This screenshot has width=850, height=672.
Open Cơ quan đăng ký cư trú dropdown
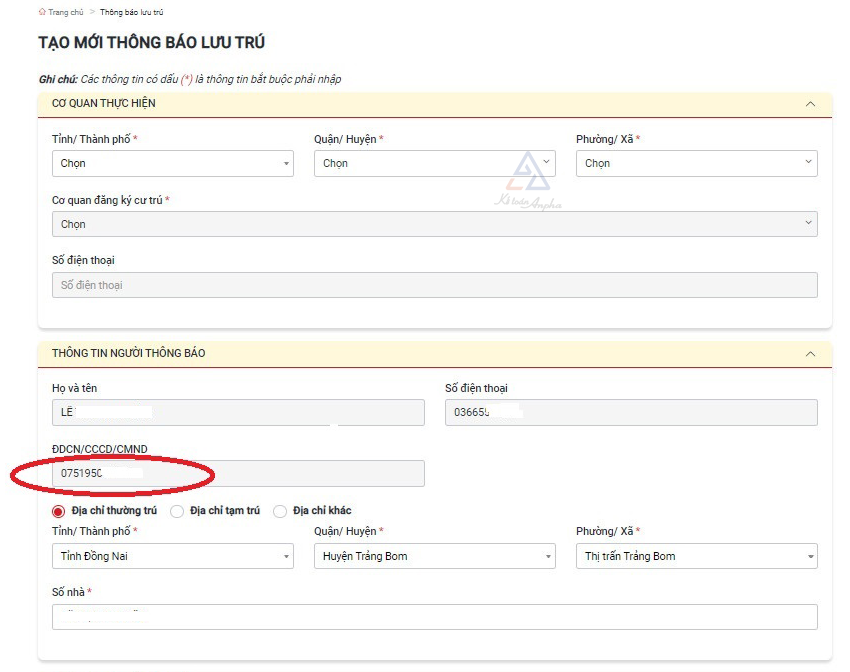(434, 224)
